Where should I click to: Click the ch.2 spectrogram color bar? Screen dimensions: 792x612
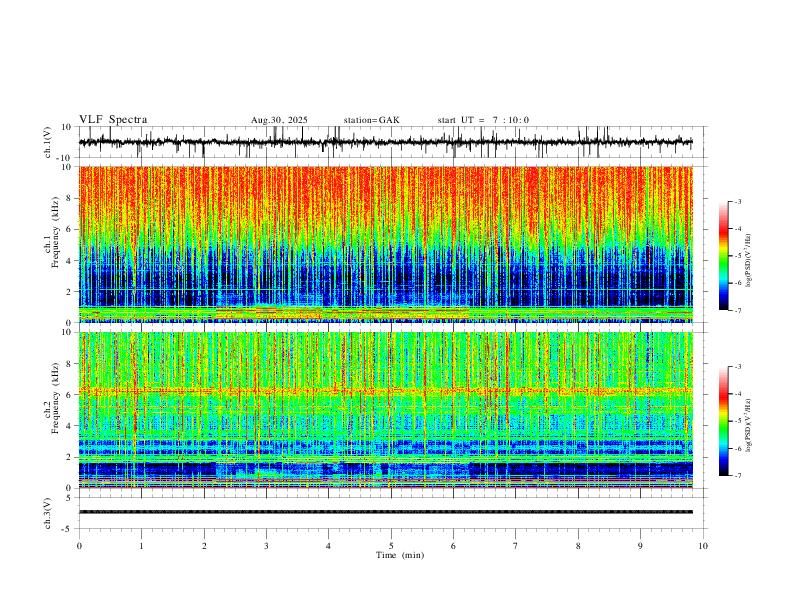[x=724, y=421]
